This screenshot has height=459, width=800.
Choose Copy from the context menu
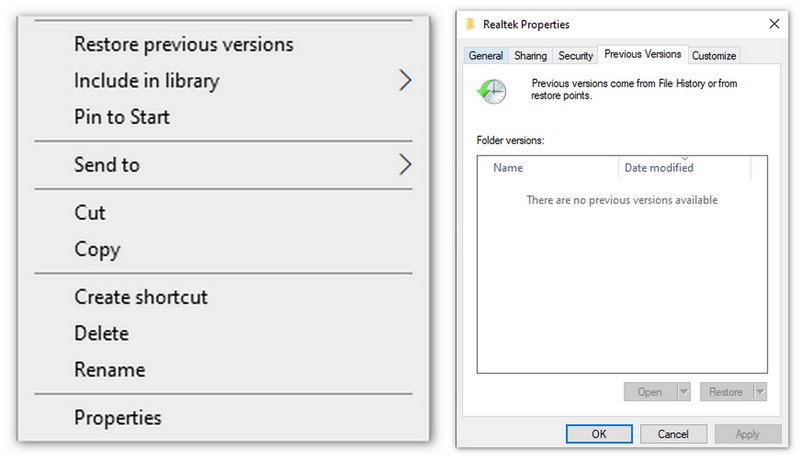click(97, 250)
